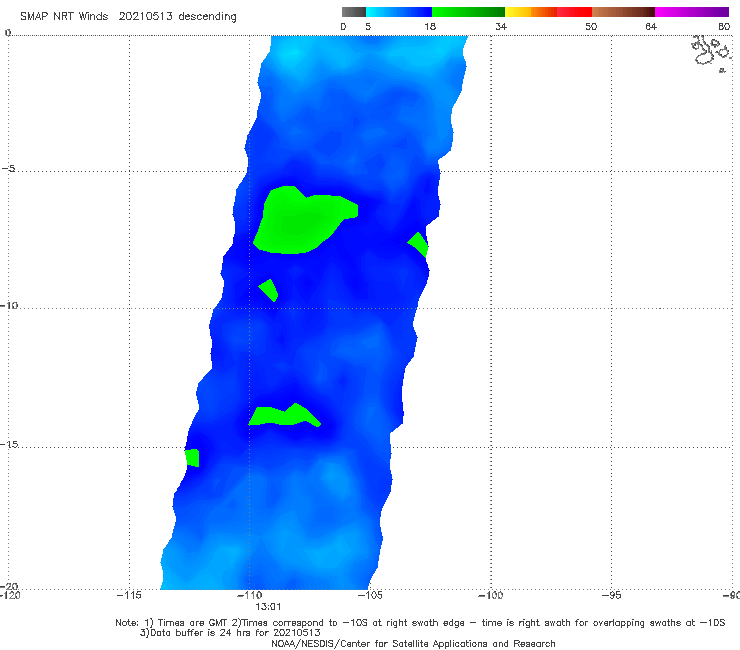Screen dimensions: 740x650
Task: Click the longitude label '-115'
Action: coord(129,595)
